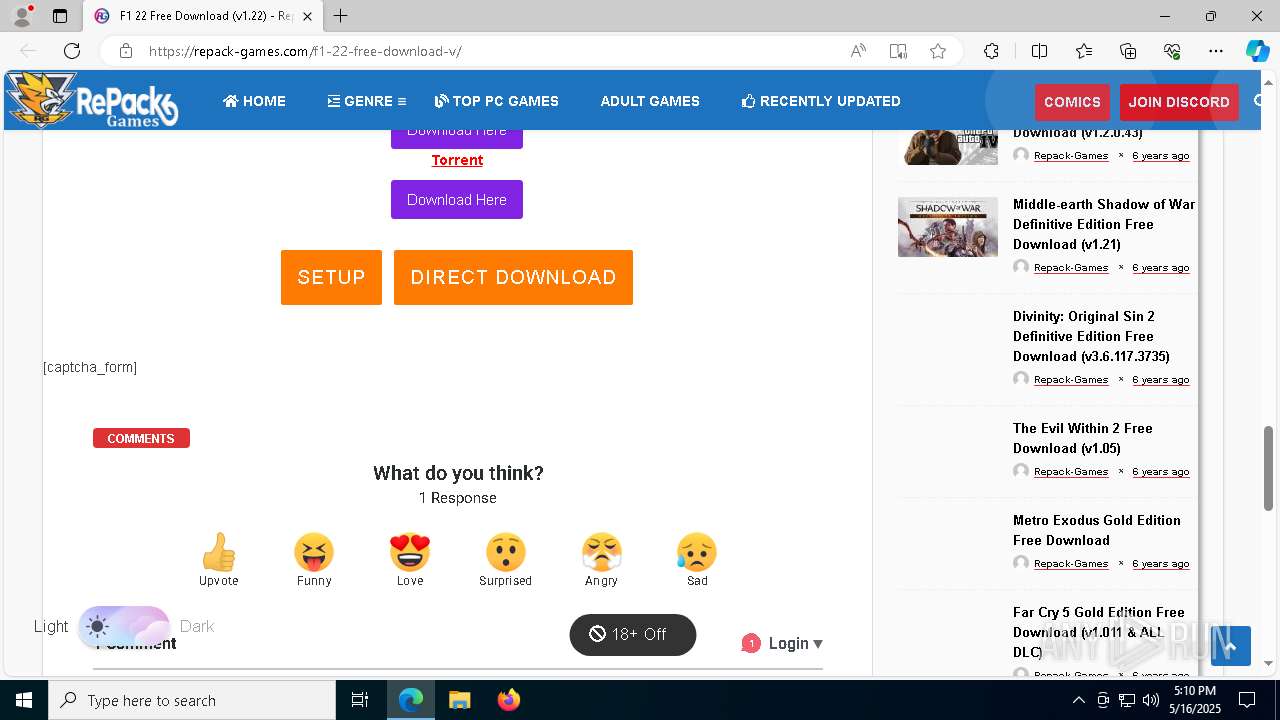1280x720 pixels.
Task: Open Middle-earth Shadow of War article link
Action: click(1104, 224)
